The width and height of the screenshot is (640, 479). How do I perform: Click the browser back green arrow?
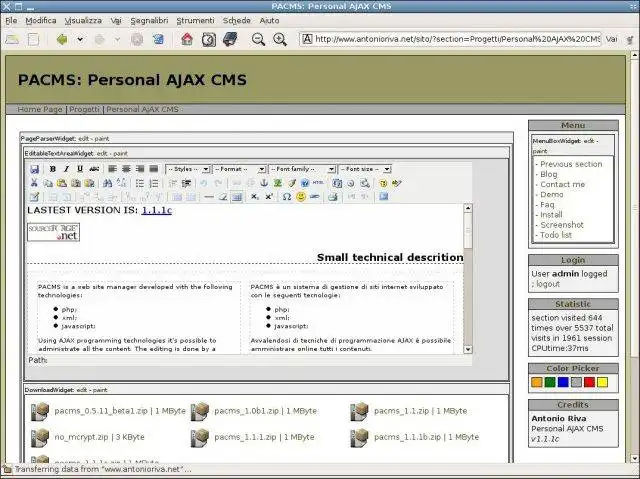[62, 39]
